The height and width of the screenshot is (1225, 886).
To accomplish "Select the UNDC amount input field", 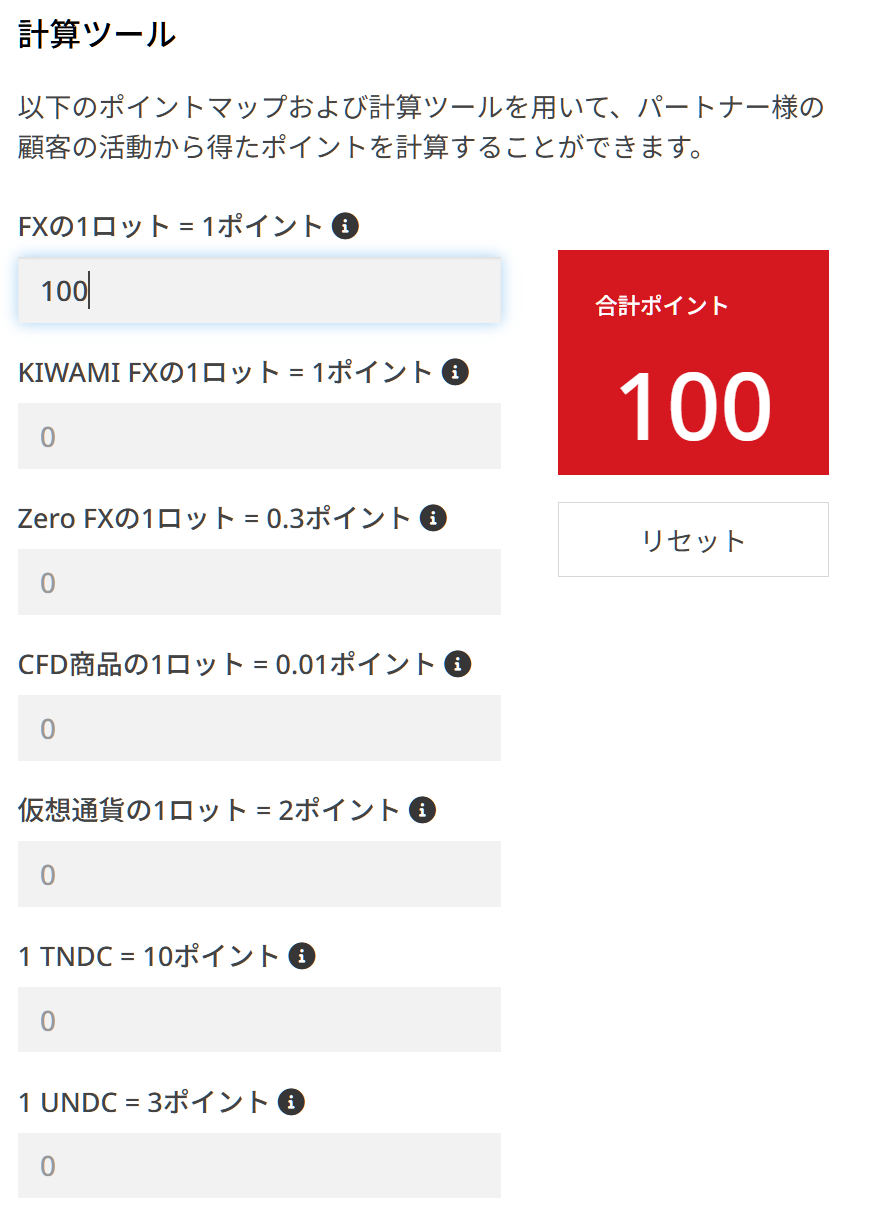I will coord(259,1166).
